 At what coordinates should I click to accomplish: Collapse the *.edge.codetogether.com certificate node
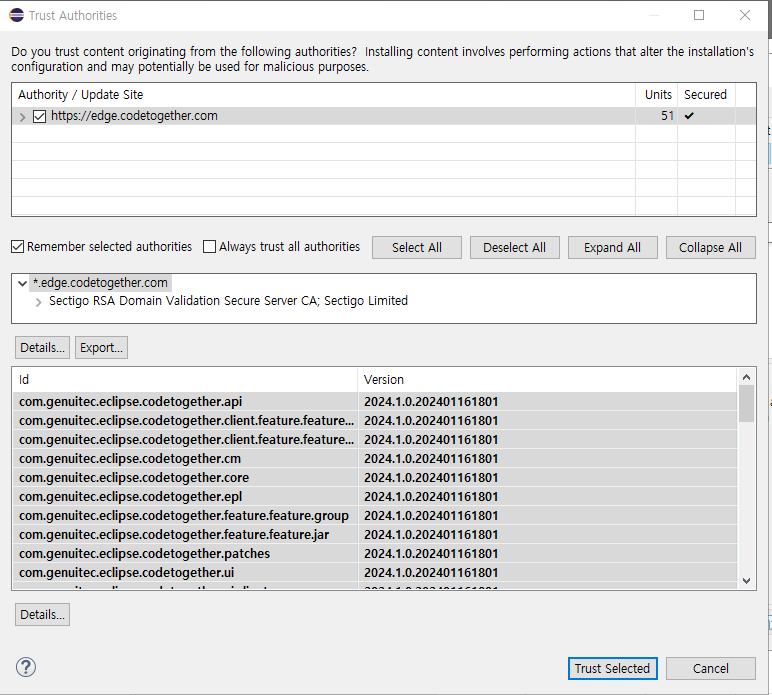pos(22,283)
